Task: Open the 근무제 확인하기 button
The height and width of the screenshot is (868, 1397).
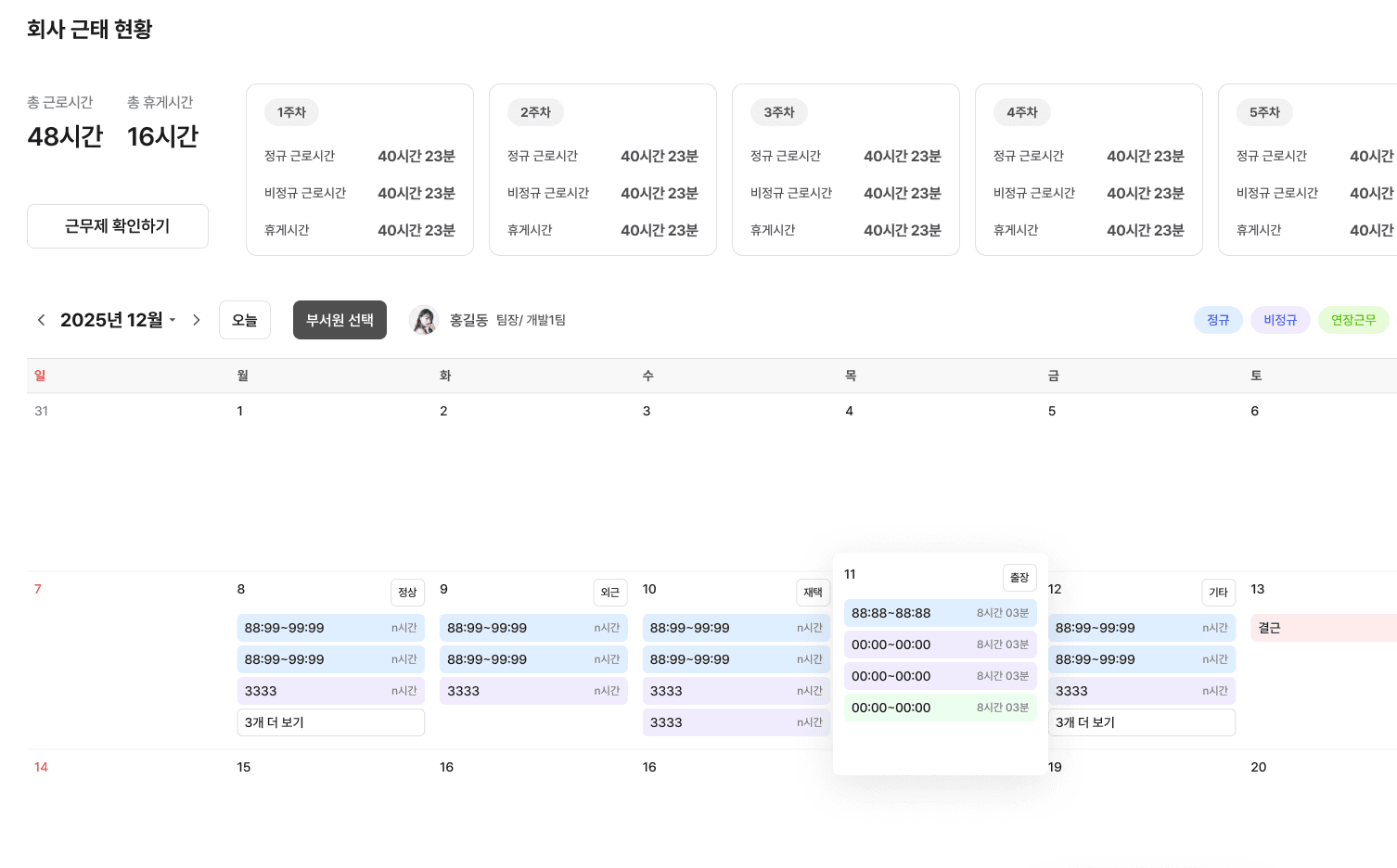Action: [x=118, y=226]
